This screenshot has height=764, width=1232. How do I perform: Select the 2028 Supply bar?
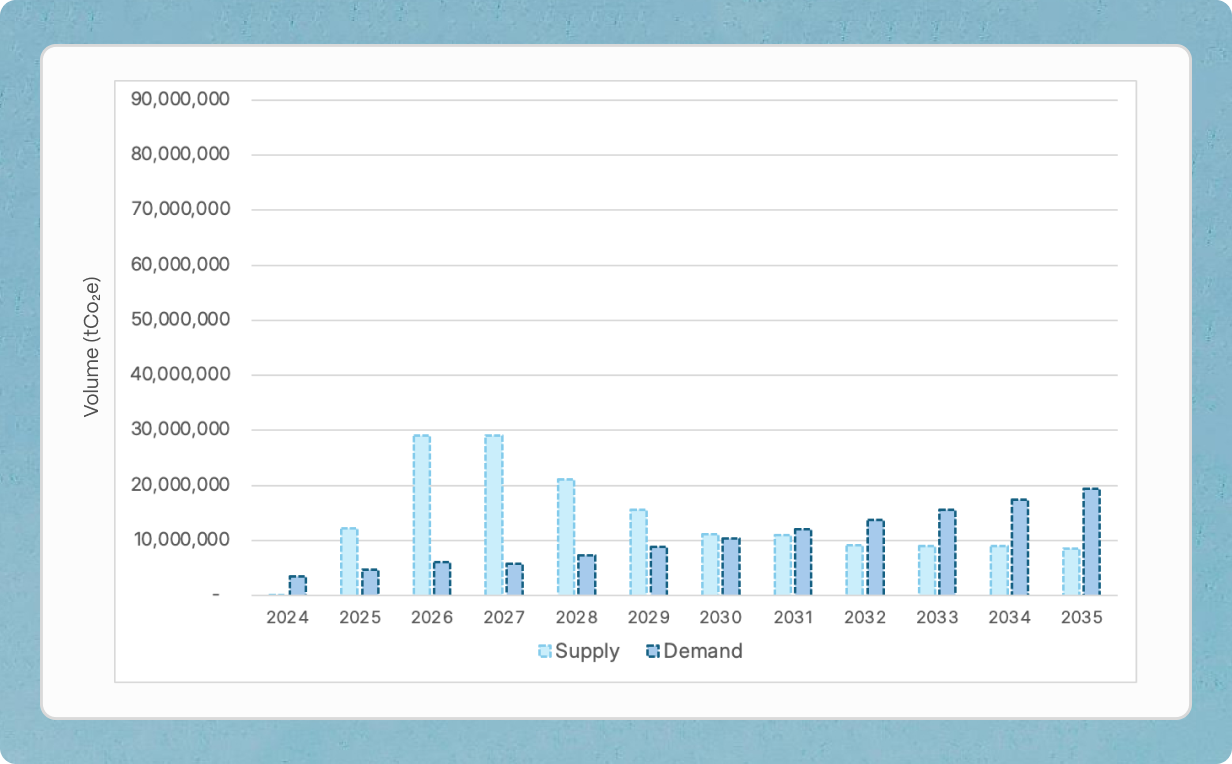click(x=564, y=535)
